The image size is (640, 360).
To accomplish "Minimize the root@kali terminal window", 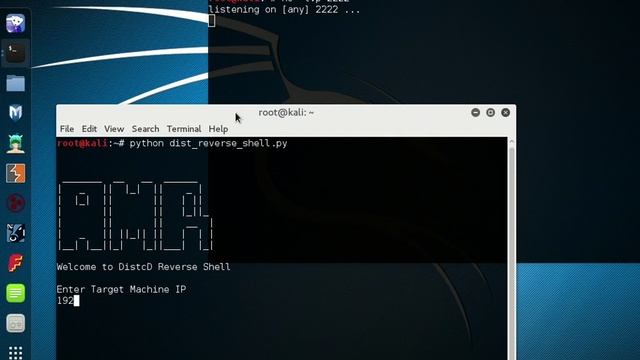I will (x=476, y=112).
